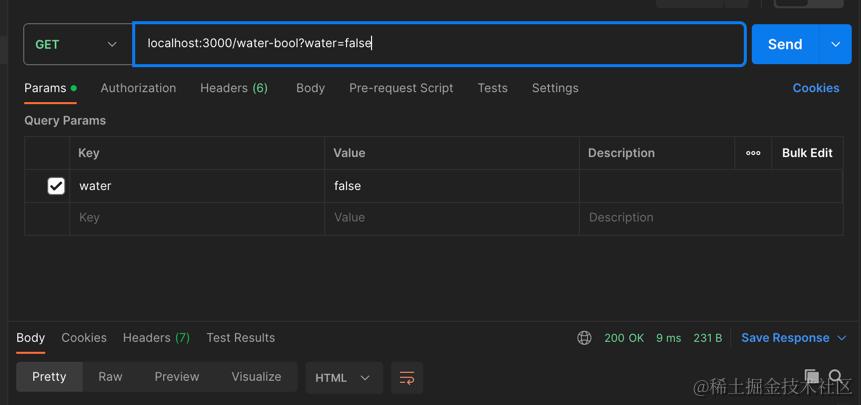
Task: Select the response Headers (7) tab
Action: coord(156,338)
